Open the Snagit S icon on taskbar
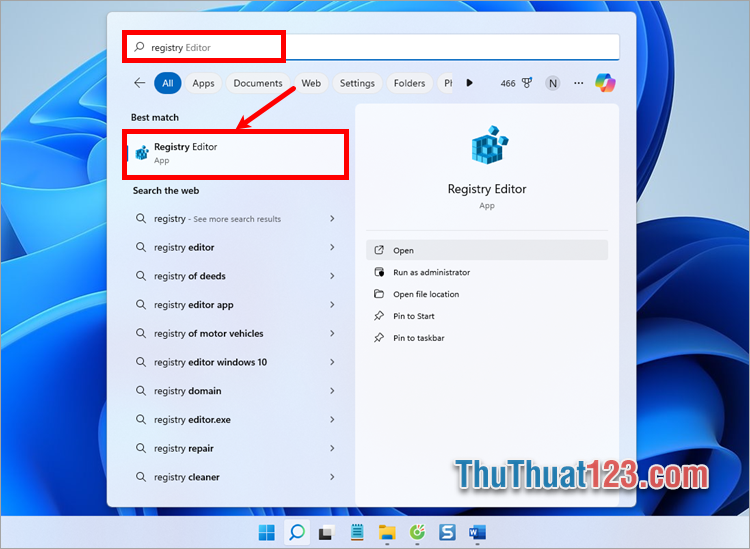Screen dimensions: 750x549 [447, 532]
